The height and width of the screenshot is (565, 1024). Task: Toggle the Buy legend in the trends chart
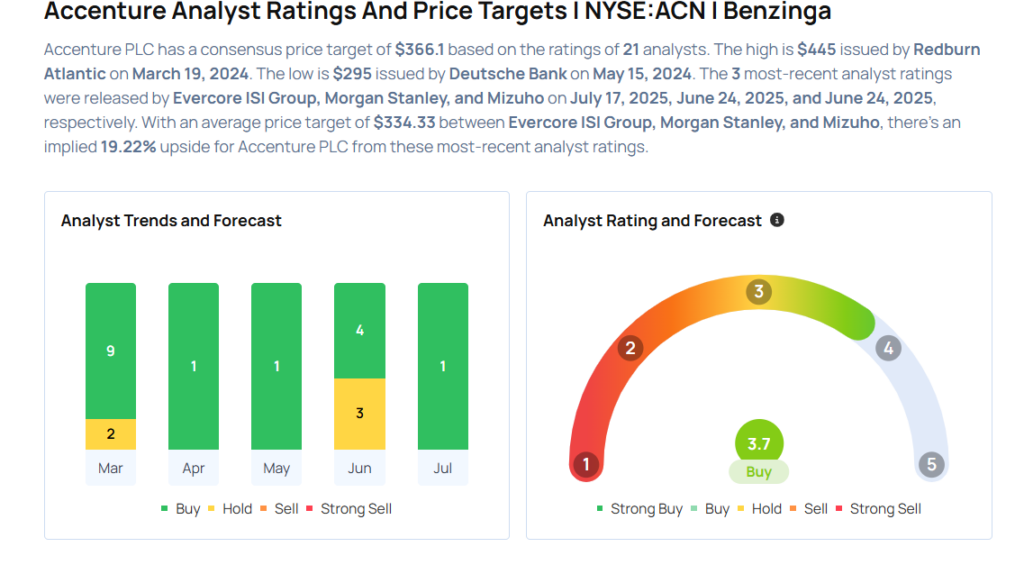[180, 509]
